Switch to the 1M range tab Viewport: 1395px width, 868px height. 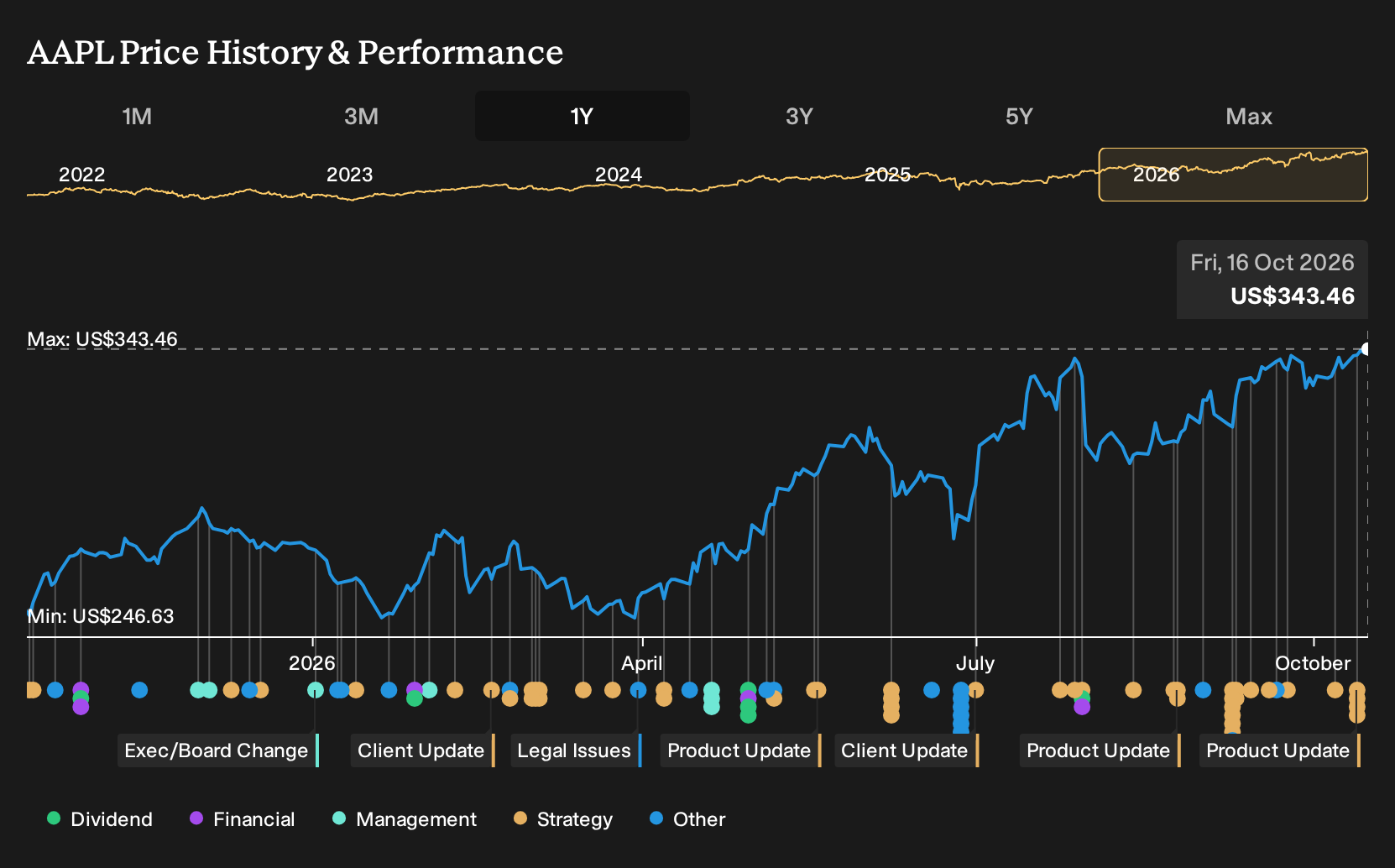137,116
